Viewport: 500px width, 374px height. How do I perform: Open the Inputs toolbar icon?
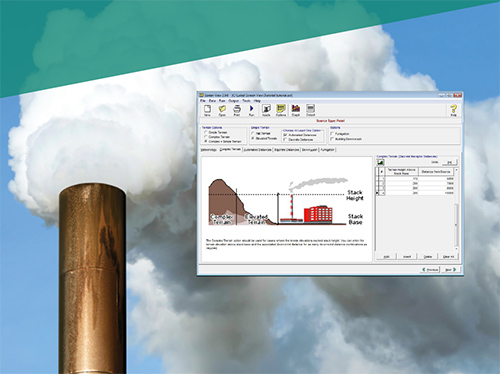pyautogui.click(x=266, y=110)
